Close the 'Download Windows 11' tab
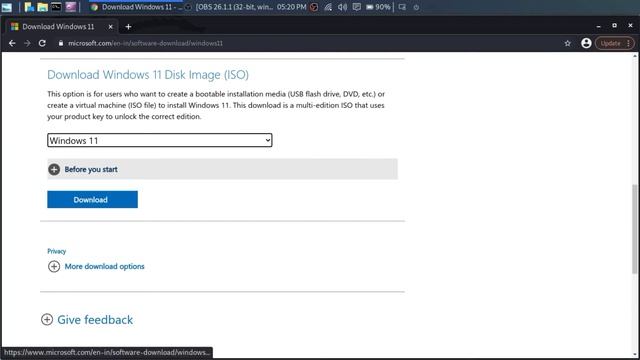Screen dimensions: 640x360 [x=110, y=27]
